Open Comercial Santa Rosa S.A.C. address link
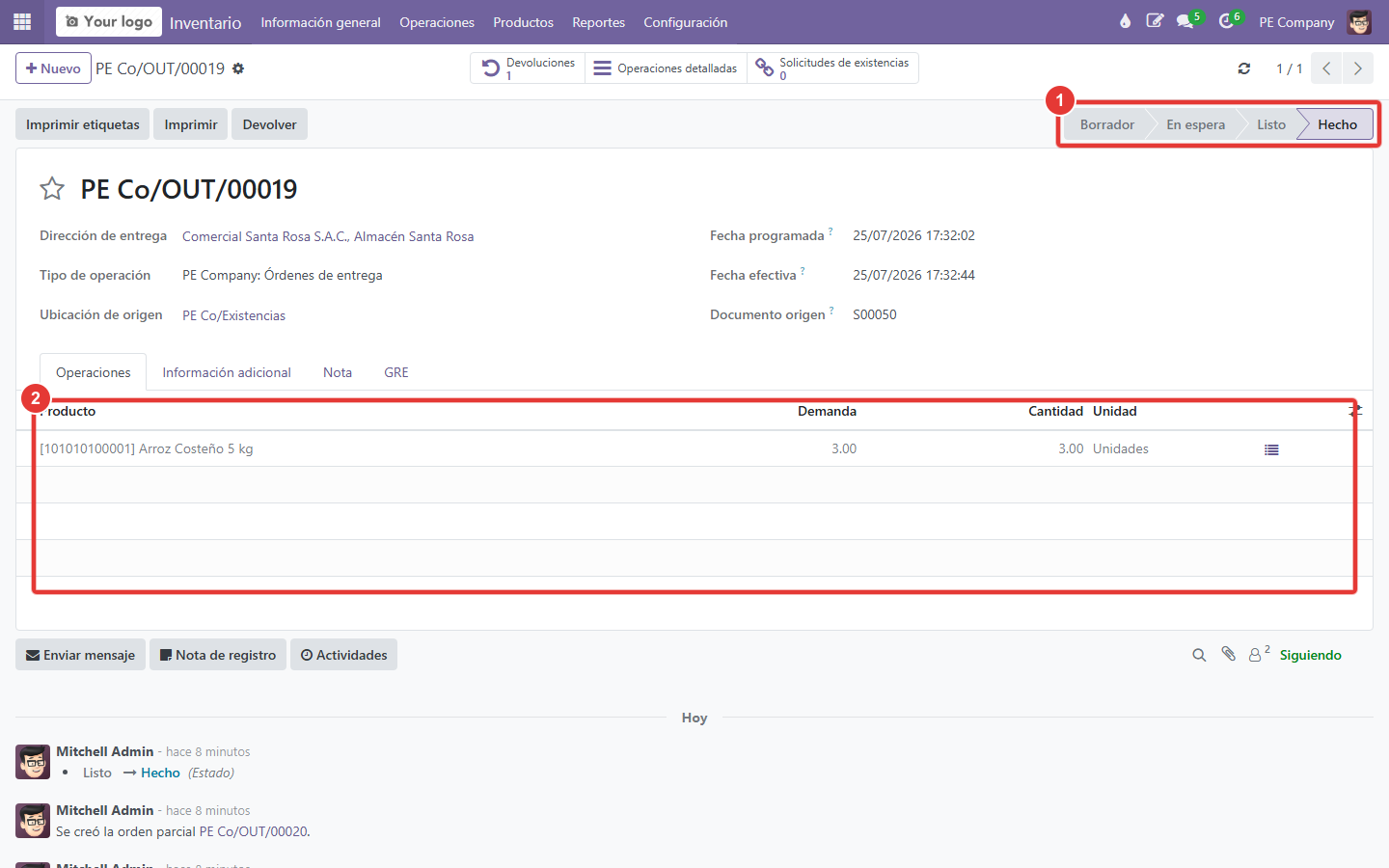 (x=328, y=236)
